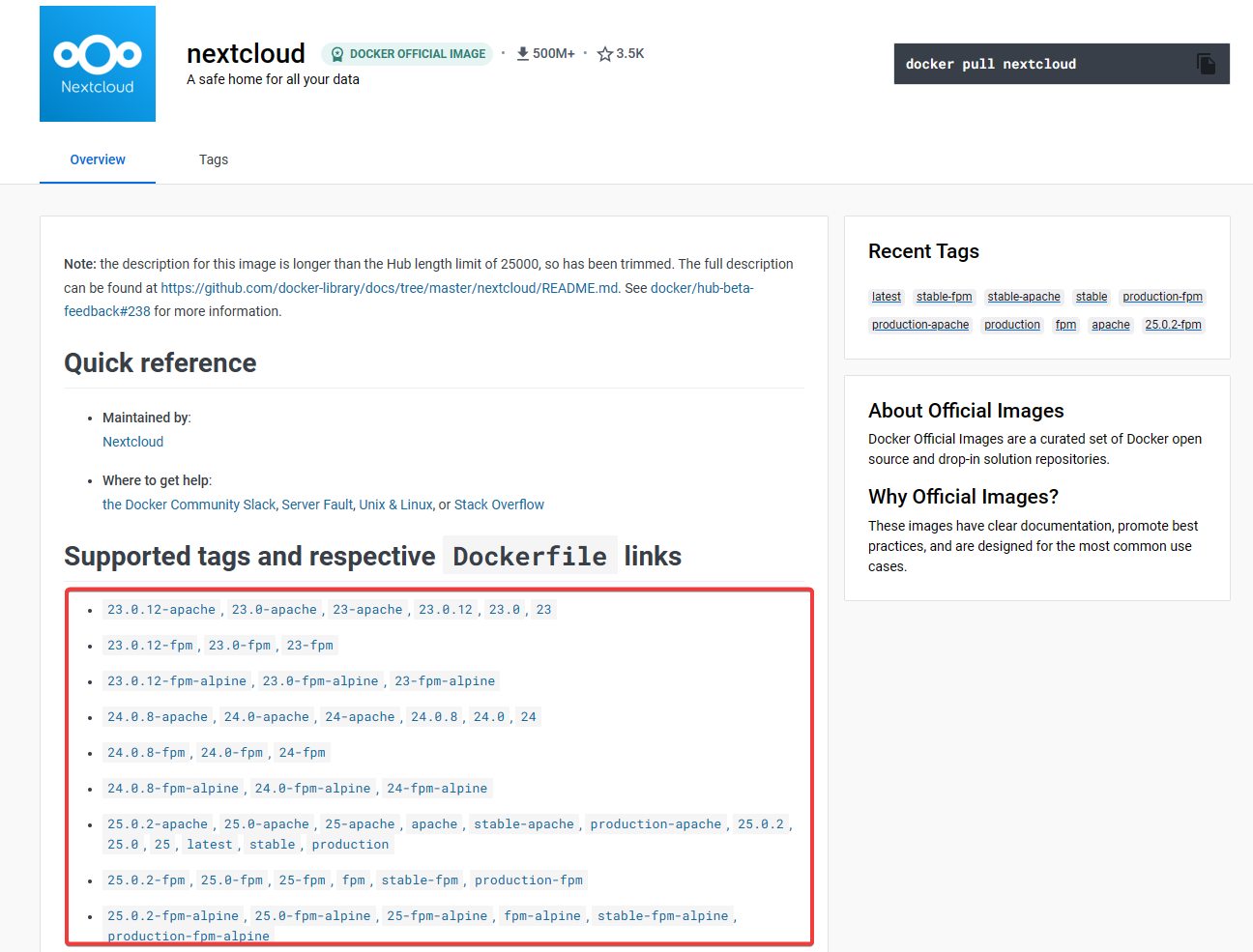Open the 23.0.12 Dockerfile link

click(x=446, y=610)
